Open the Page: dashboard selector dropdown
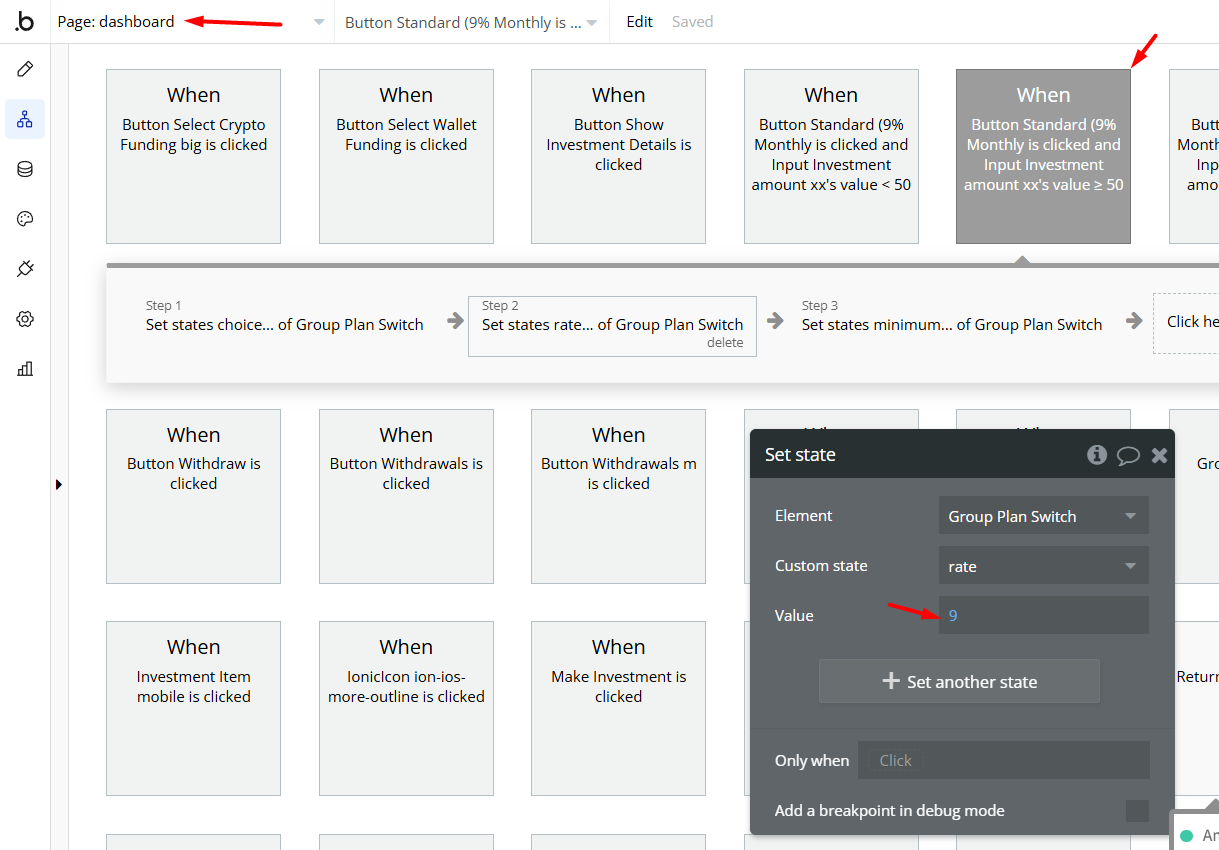Screen dimensions: 1219x850 [x=191, y=22]
